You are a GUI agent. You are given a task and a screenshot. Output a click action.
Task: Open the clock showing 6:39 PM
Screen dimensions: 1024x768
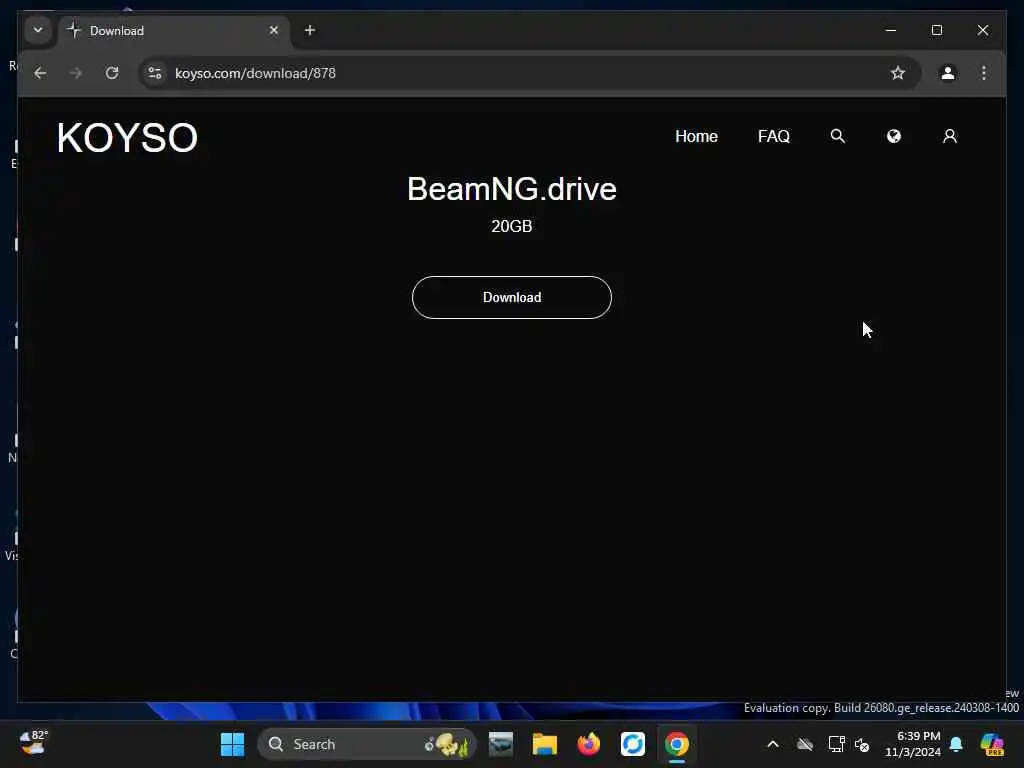[912, 744]
